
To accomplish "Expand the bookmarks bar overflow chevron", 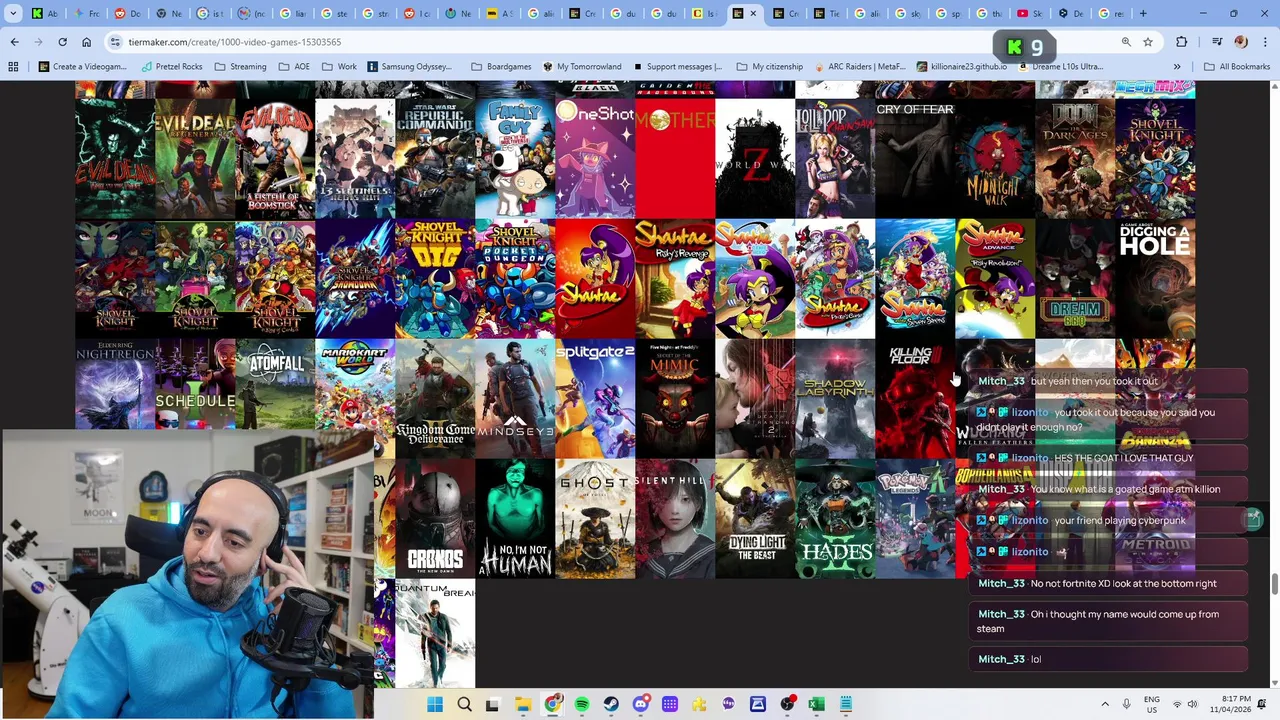I will tap(1177, 67).
